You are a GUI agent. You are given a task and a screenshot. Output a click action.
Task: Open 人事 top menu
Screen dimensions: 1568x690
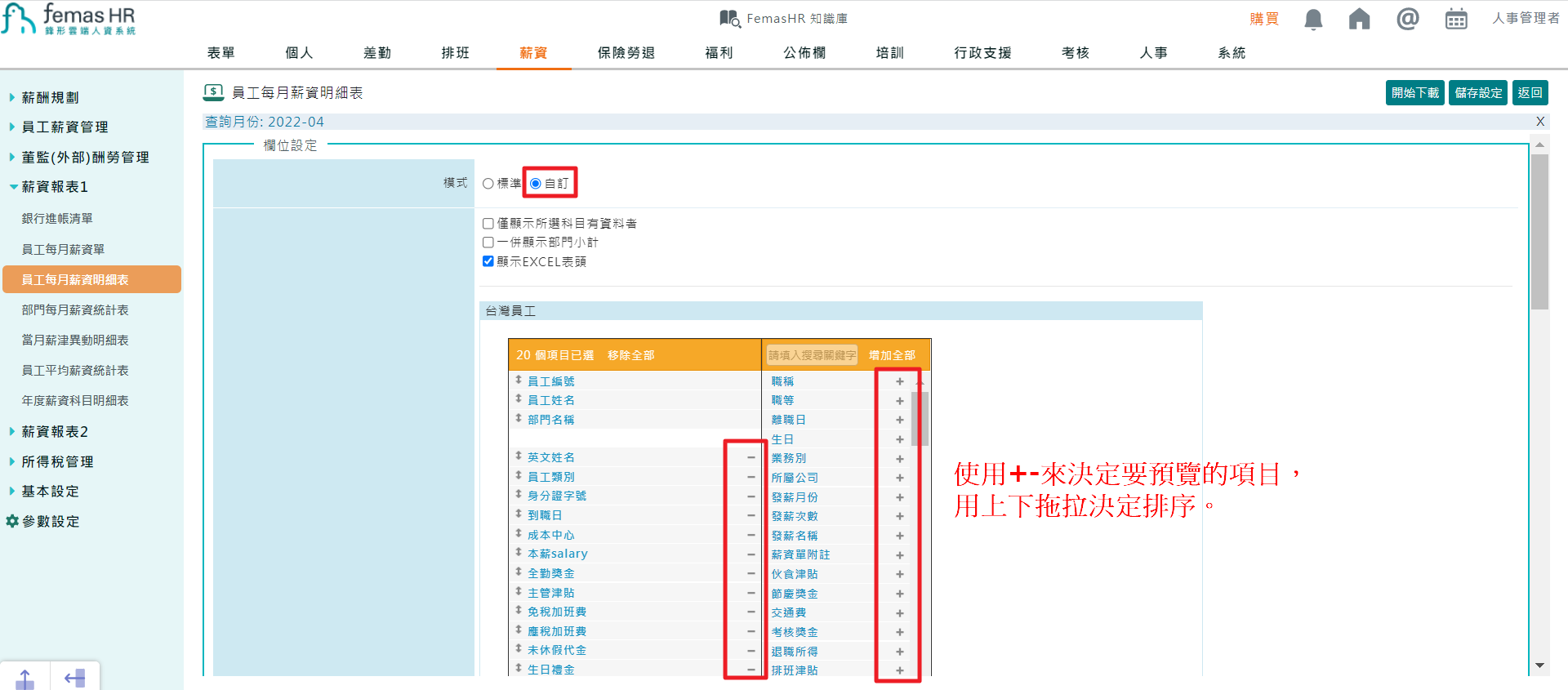coord(1154,53)
